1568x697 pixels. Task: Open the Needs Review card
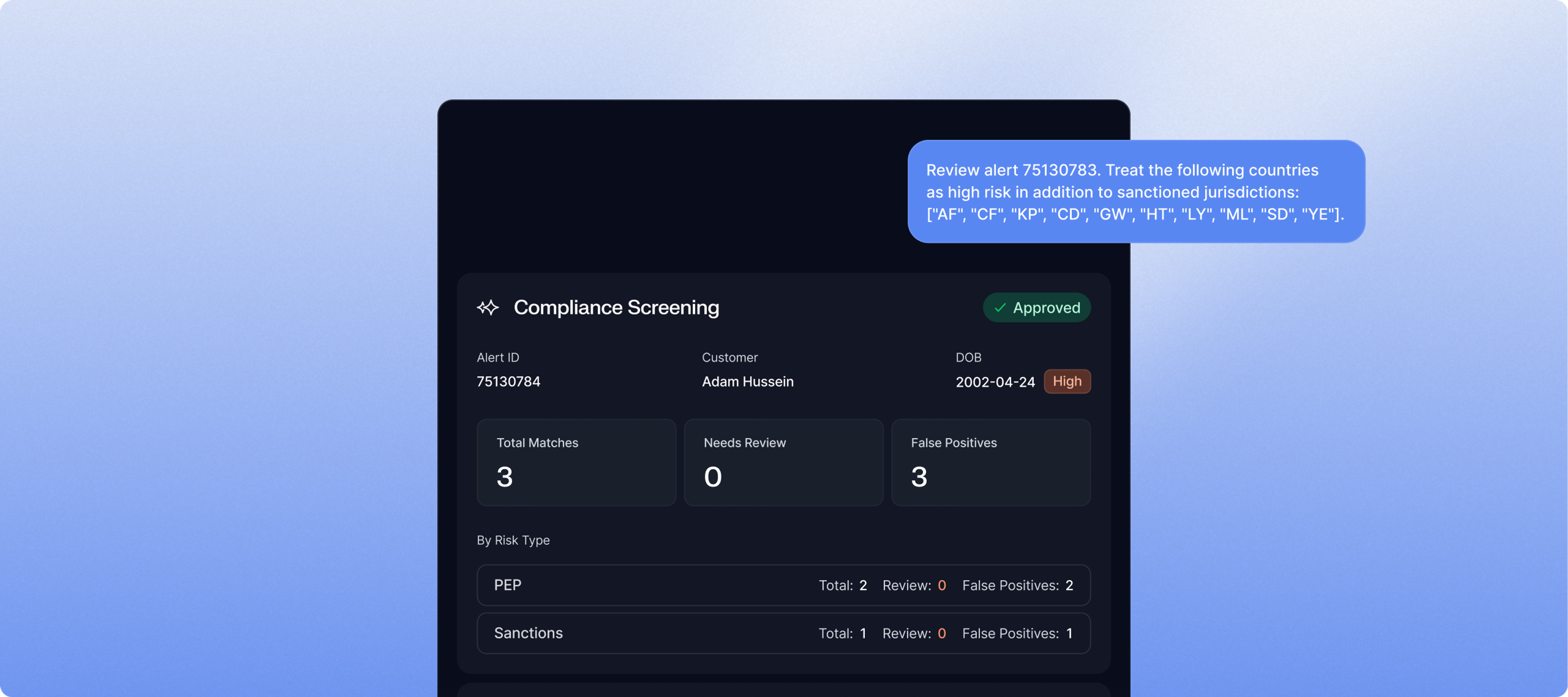[783, 462]
